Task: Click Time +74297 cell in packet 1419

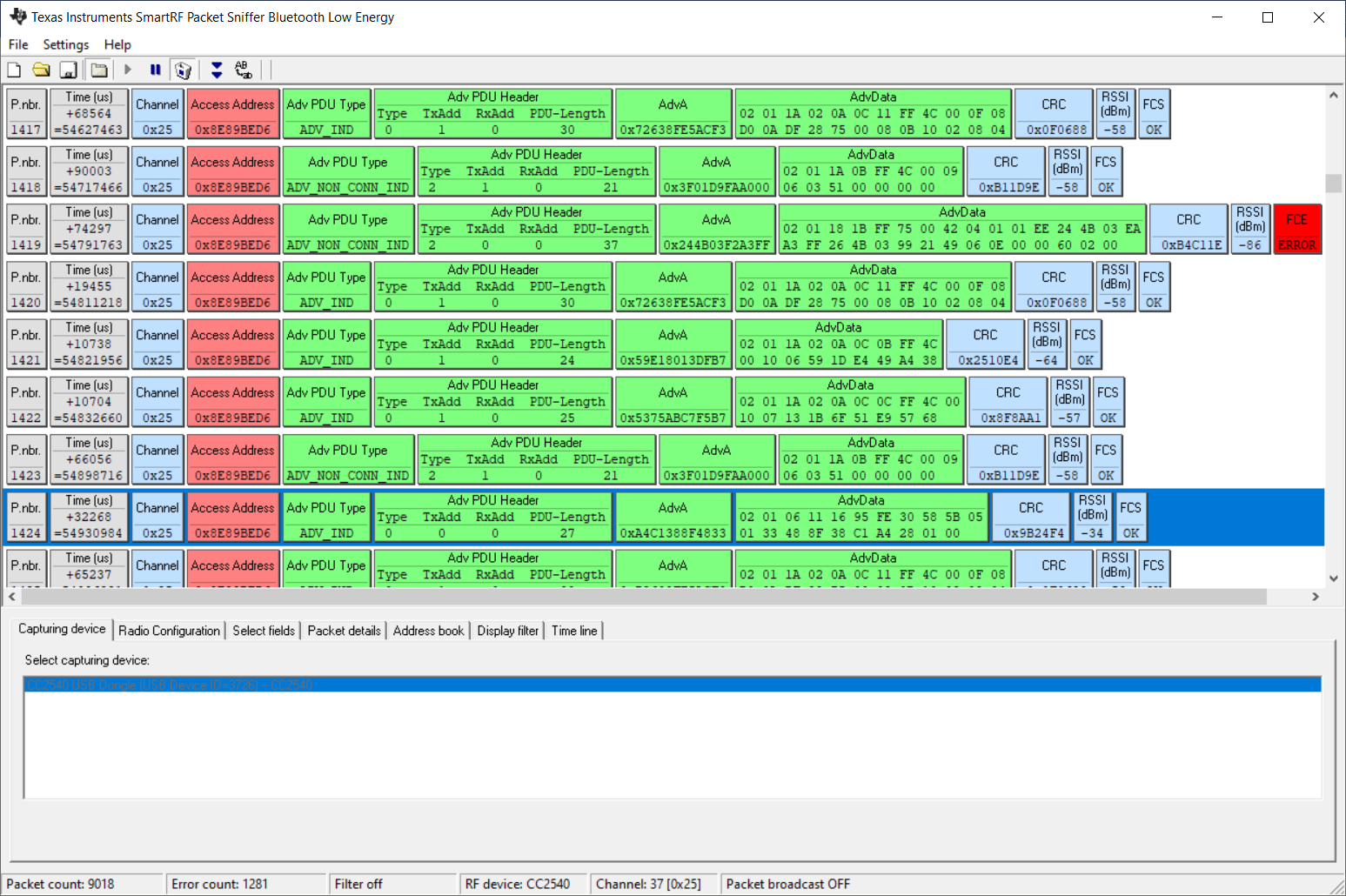Action: (x=89, y=230)
